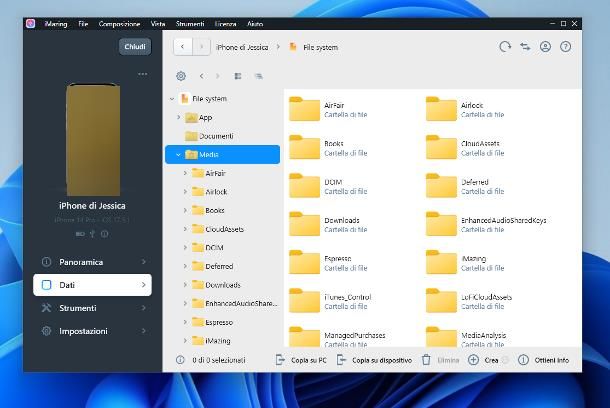Expand the CloudAssets tree node
The image size is (610, 408).
pos(185,229)
